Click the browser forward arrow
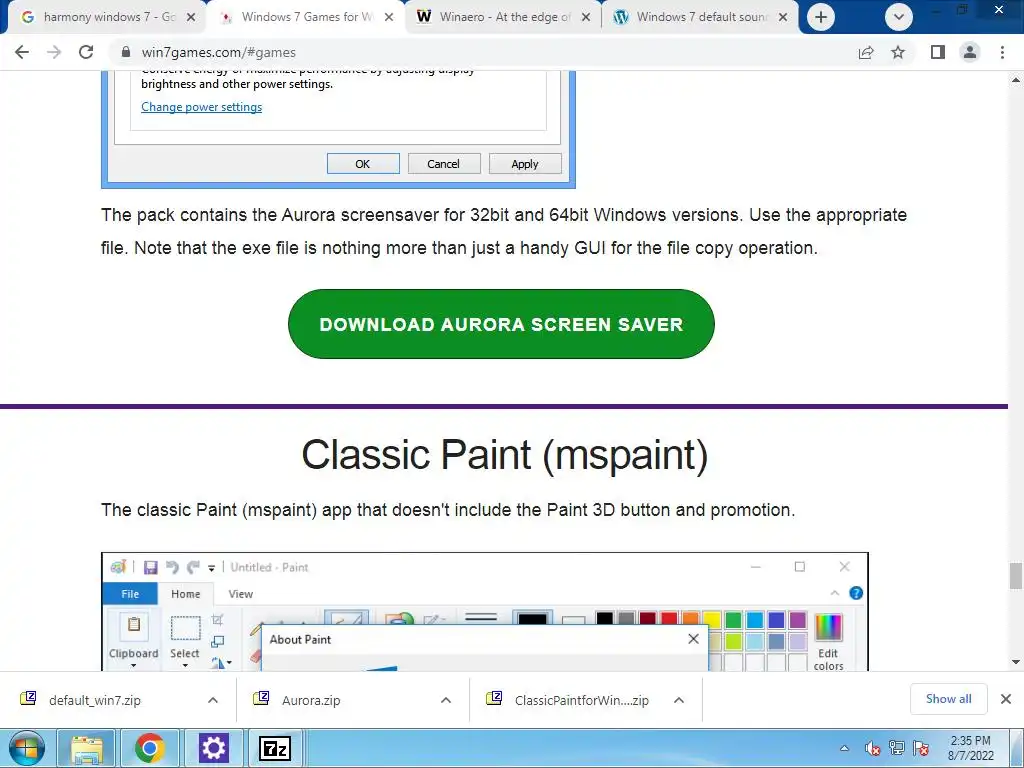 pos(54,52)
